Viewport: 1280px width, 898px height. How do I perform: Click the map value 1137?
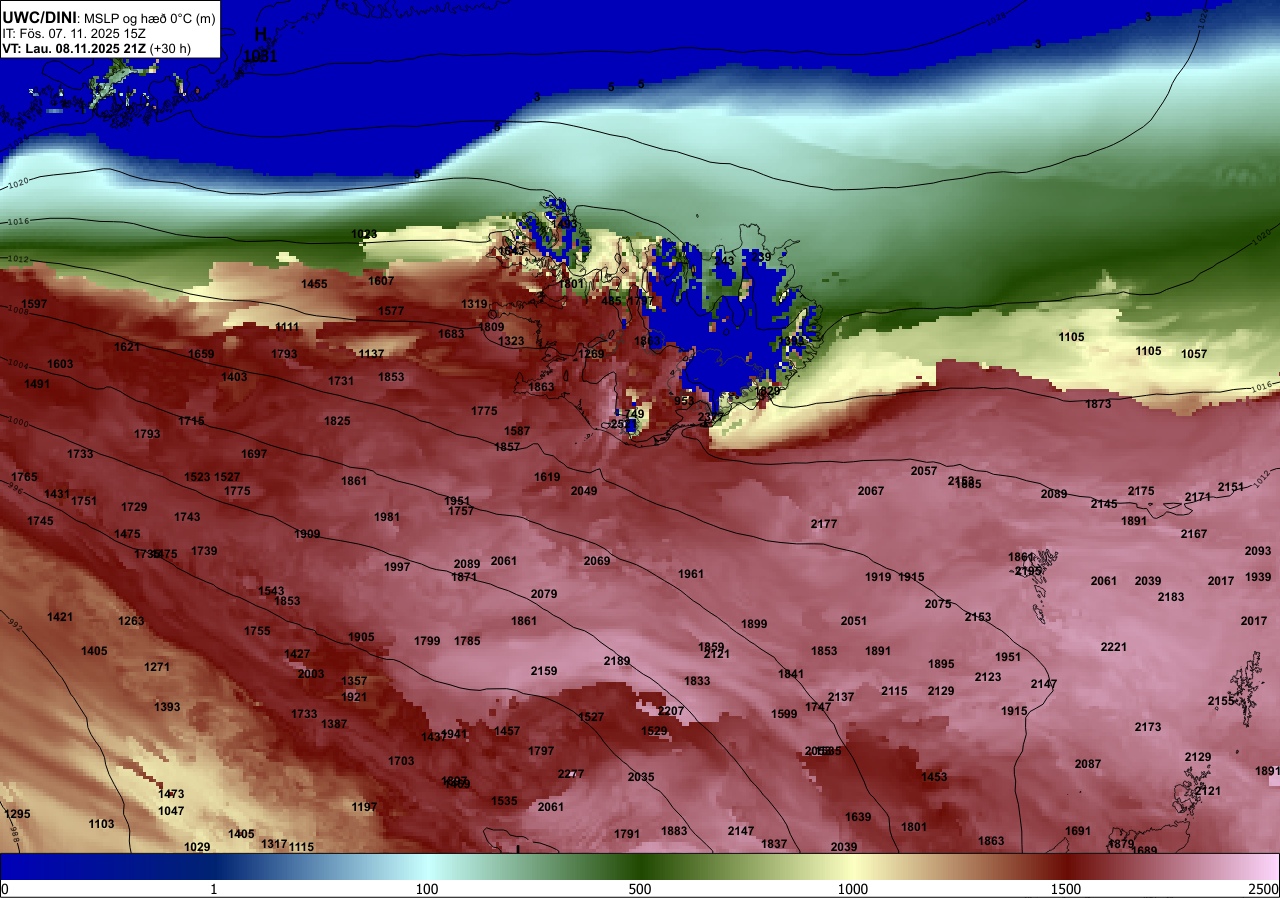(x=371, y=354)
